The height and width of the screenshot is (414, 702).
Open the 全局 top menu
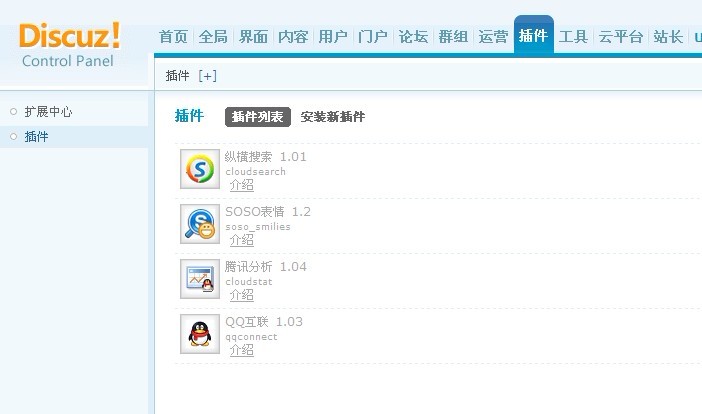tap(213, 37)
